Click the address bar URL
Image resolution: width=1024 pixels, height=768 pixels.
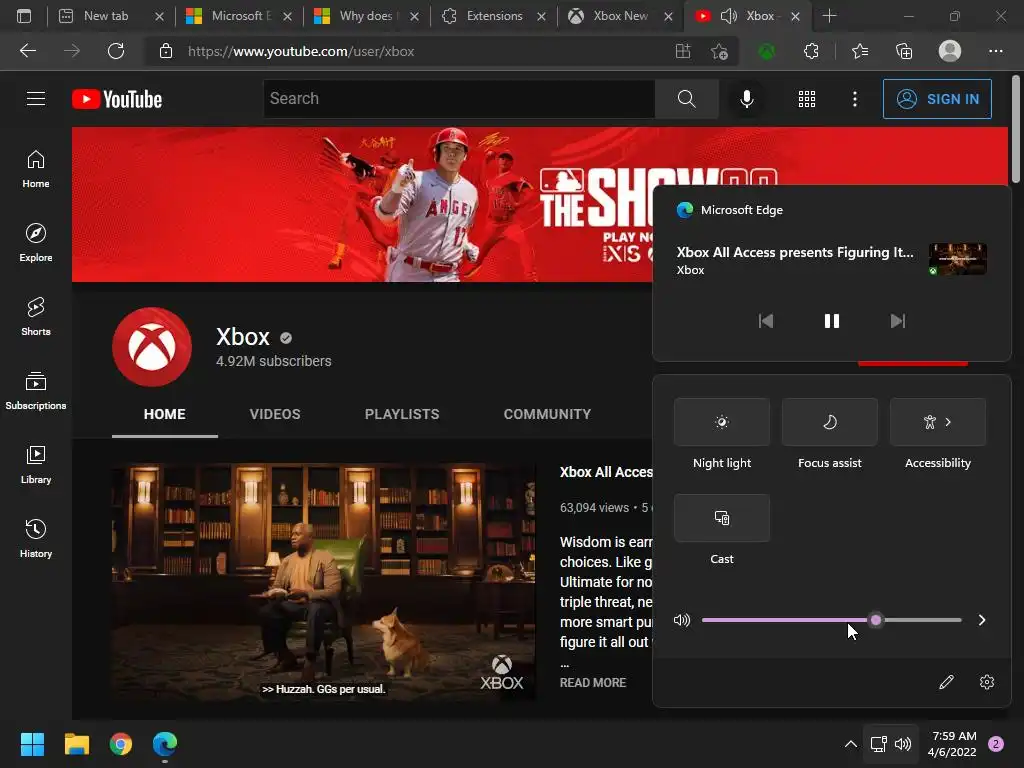[x=301, y=51]
